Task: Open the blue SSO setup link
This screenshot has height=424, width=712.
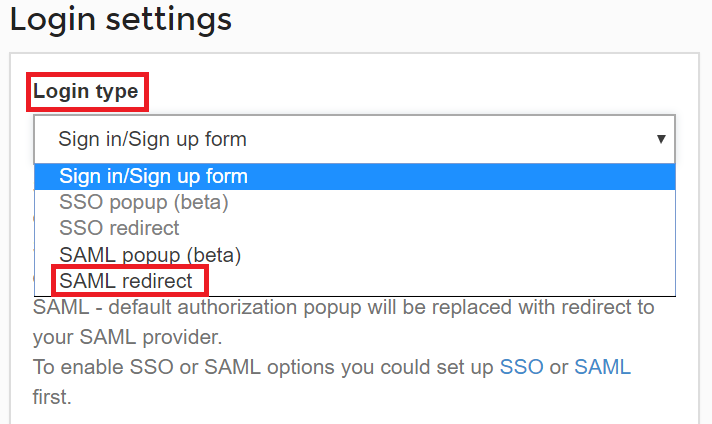Action: 521,367
